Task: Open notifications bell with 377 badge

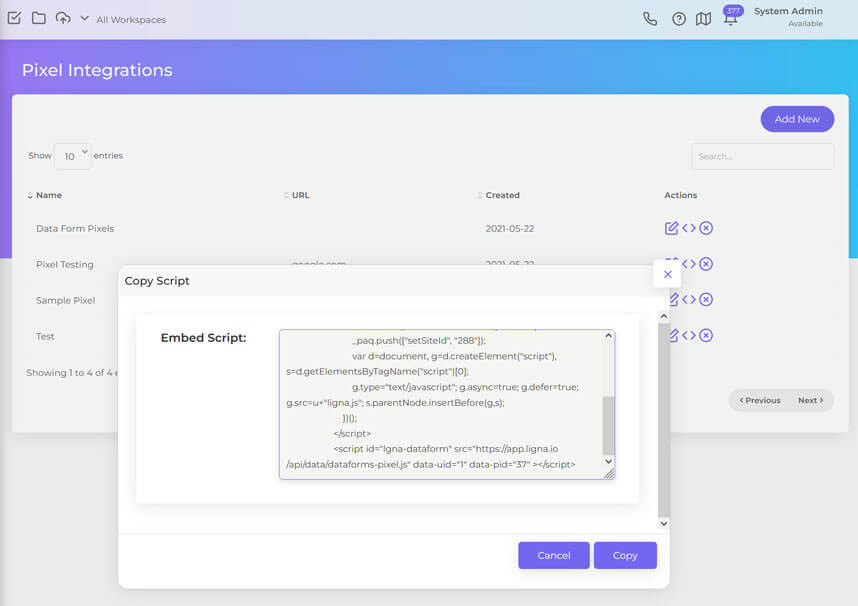Action: [731, 18]
